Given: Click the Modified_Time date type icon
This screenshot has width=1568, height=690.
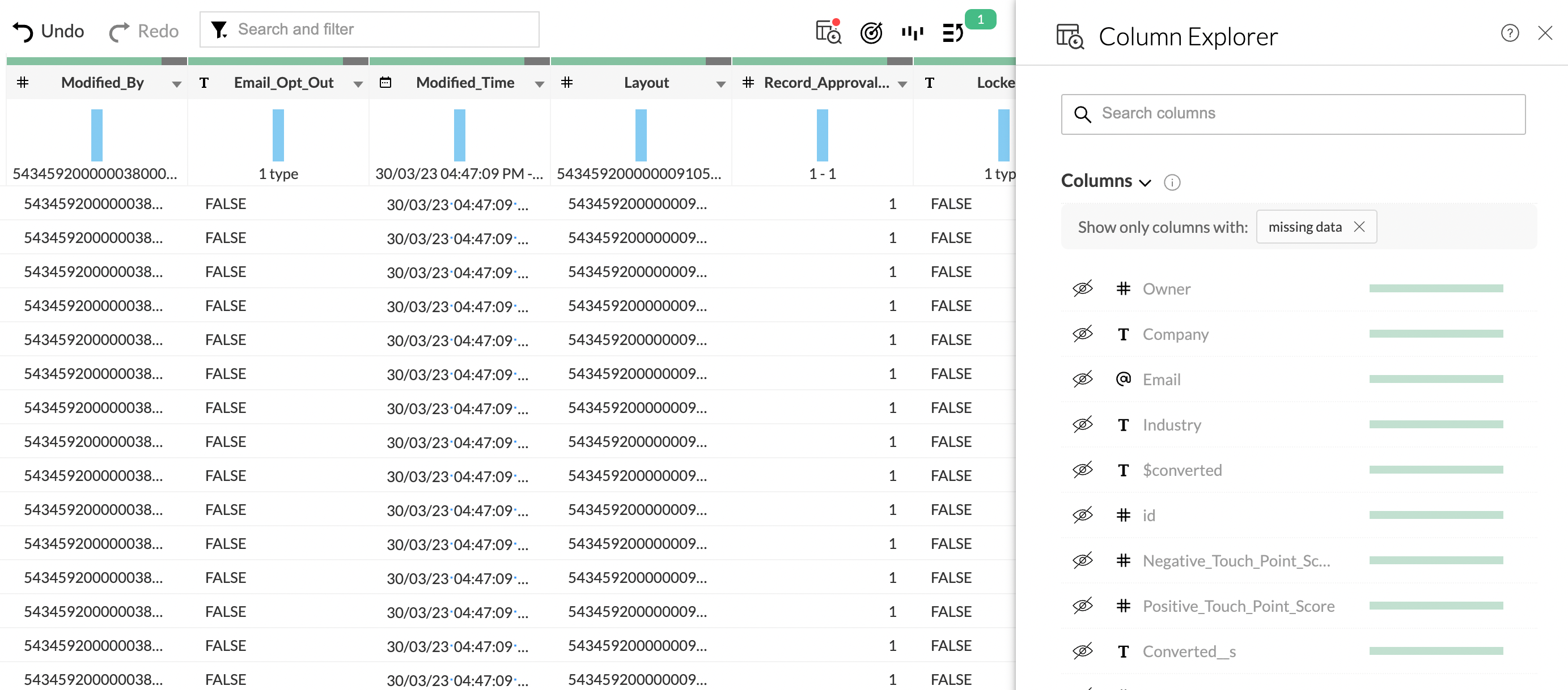Looking at the screenshot, I should [385, 83].
